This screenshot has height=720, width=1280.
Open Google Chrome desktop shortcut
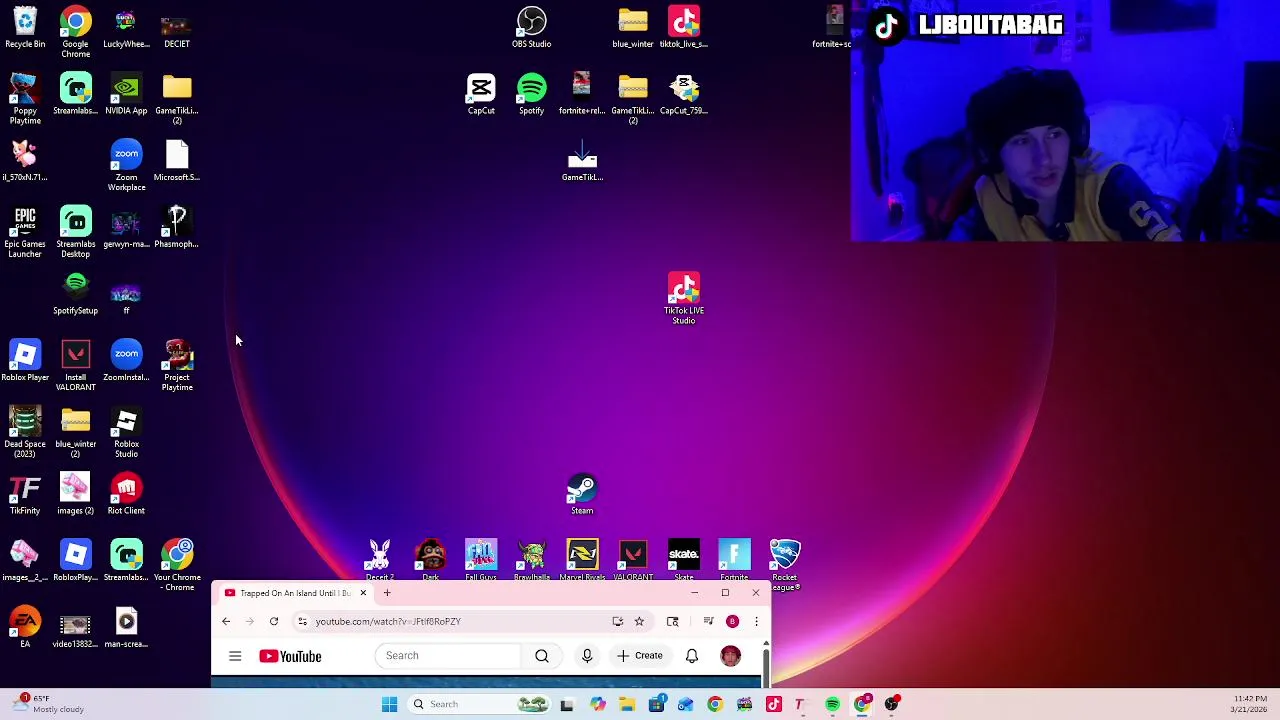pos(76,31)
